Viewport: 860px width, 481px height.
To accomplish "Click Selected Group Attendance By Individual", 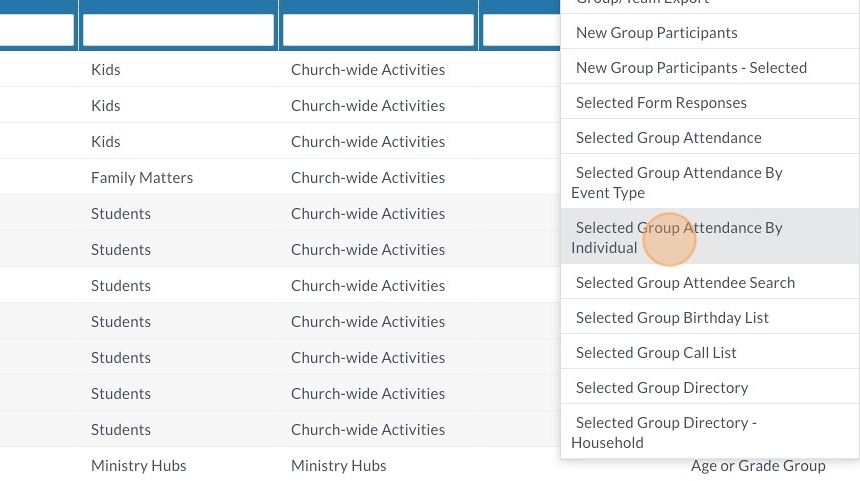I will [678, 237].
